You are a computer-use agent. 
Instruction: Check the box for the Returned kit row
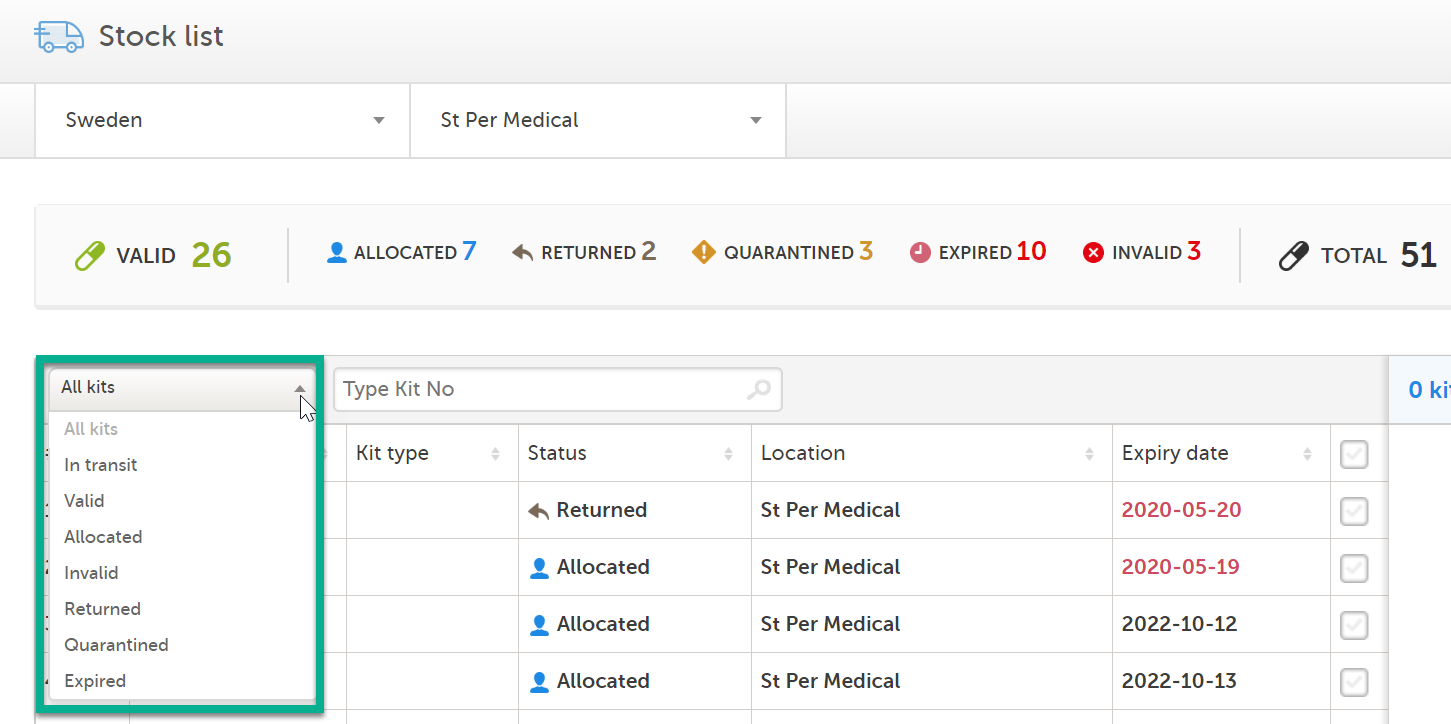point(1354,511)
